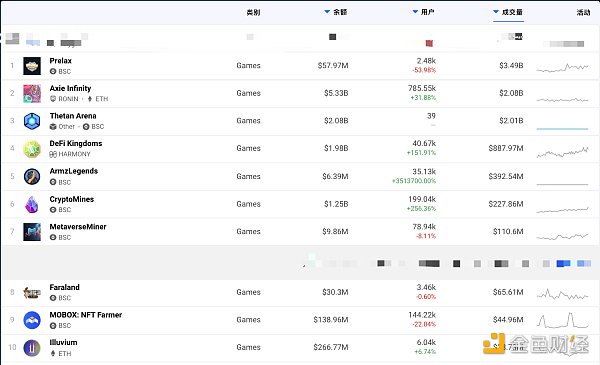Click the BSC chain icon under Prelax
This screenshot has width=600, height=365.
click(x=53, y=72)
